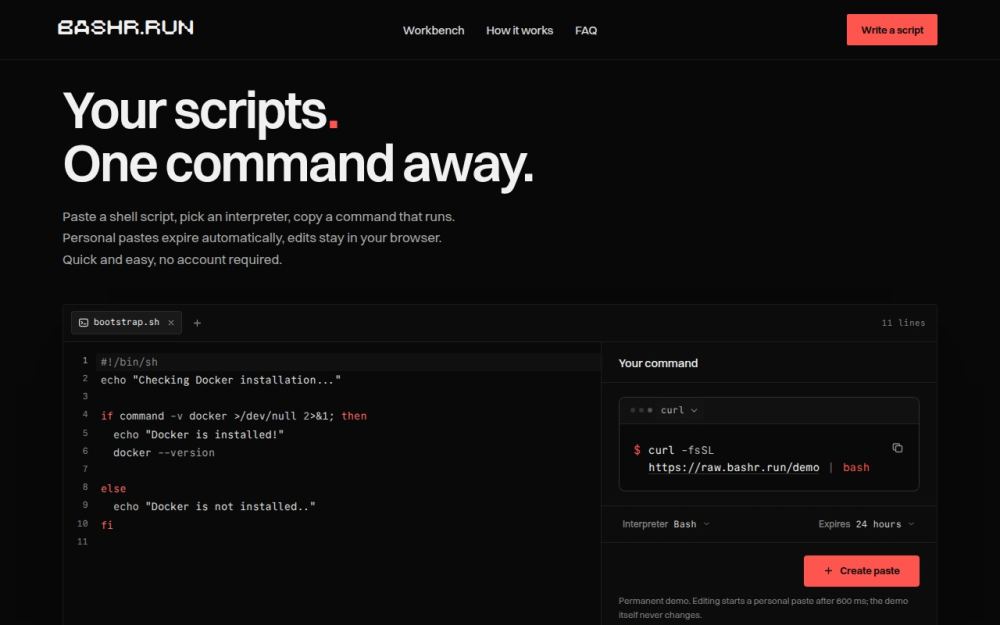Open the Expires 24 hours dropdown
The height and width of the screenshot is (625, 1000).
coord(866,524)
